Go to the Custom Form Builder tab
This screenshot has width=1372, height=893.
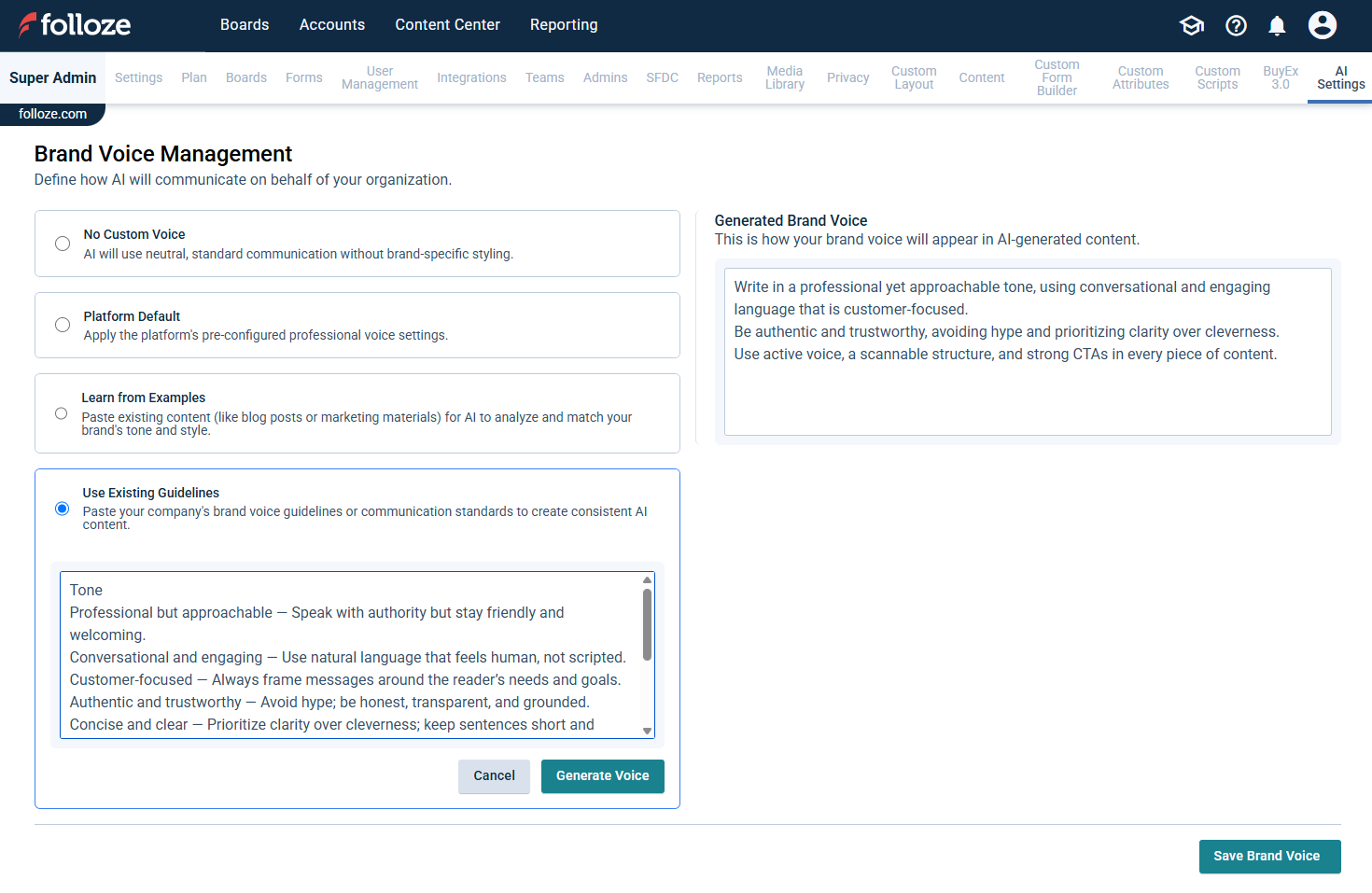coord(1057,77)
